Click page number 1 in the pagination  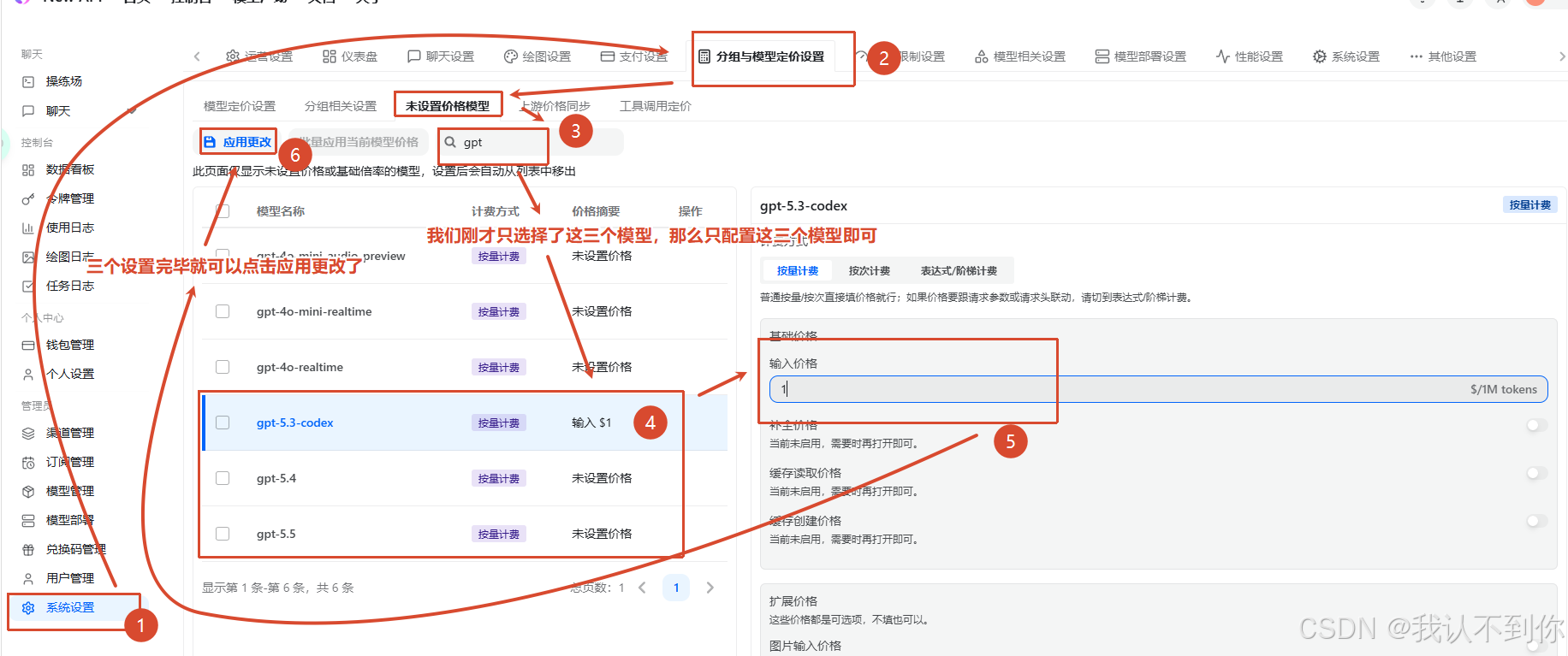[x=676, y=588]
